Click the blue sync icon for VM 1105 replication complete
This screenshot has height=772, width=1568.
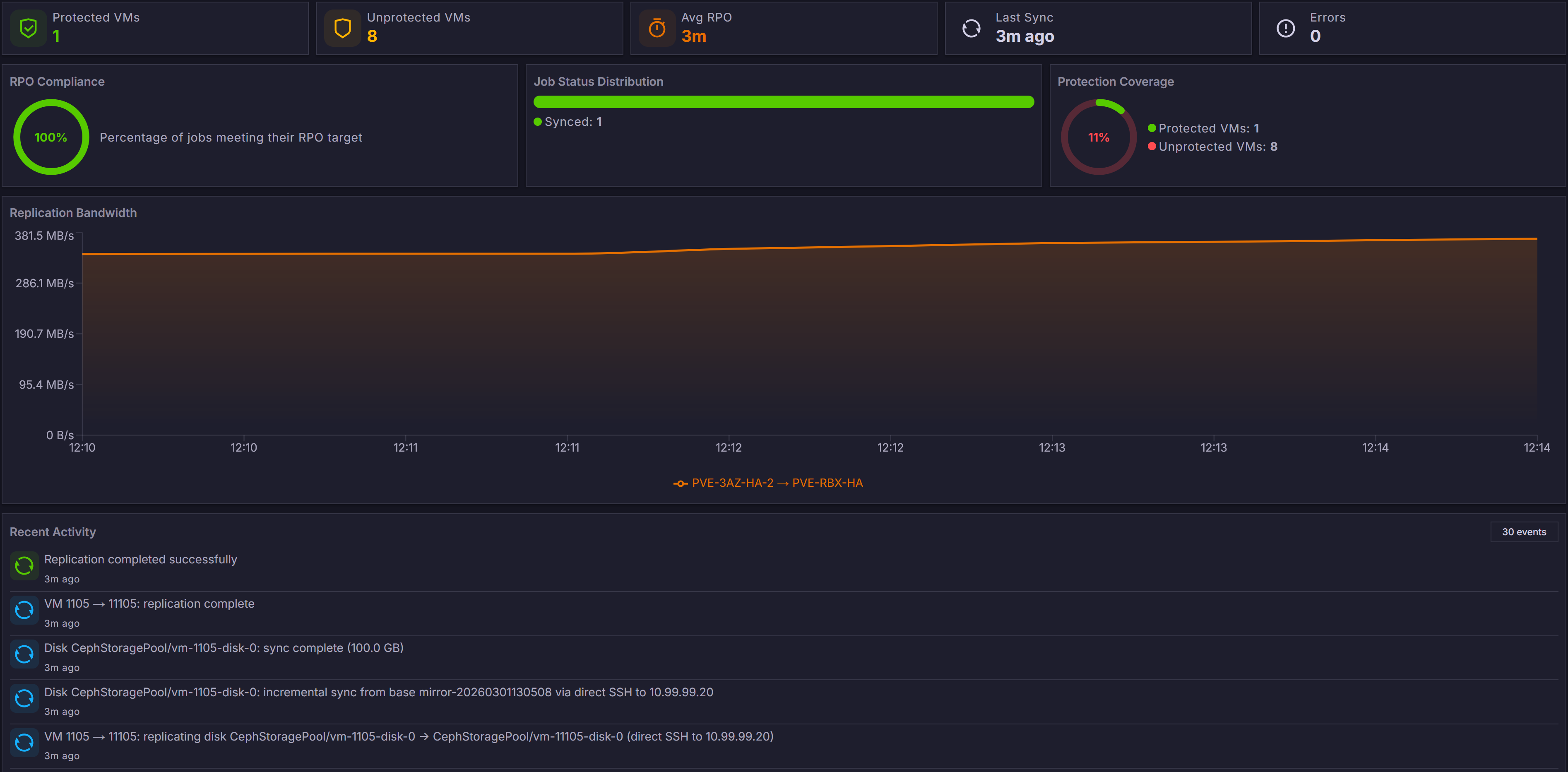pos(24,610)
